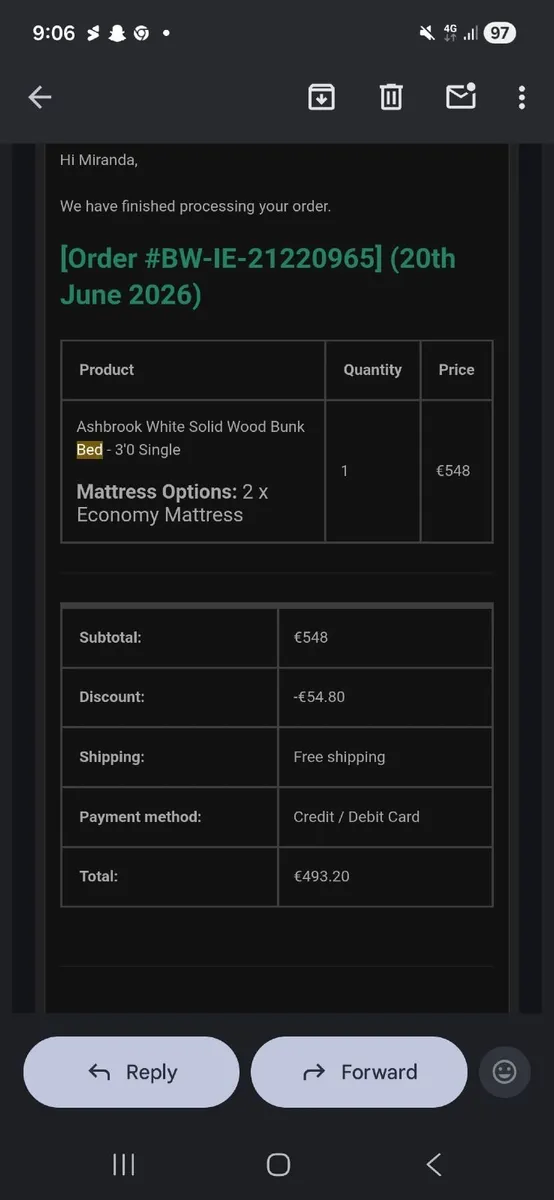Tap the Android home button
The width and height of the screenshot is (554, 1200).
pyautogui.click(x=278, y=1164)
